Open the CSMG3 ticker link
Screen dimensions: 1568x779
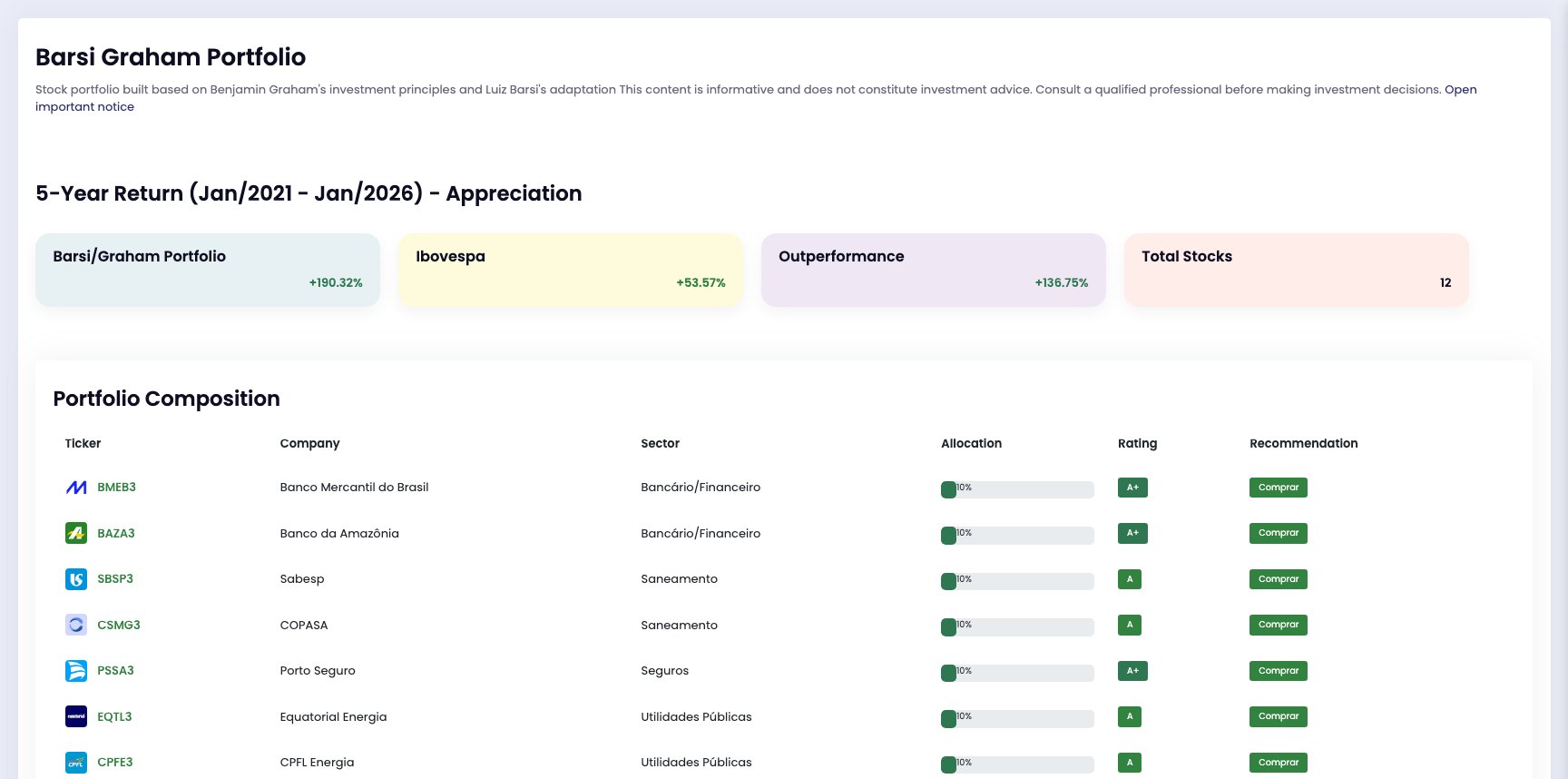click(x=119, y=625)
